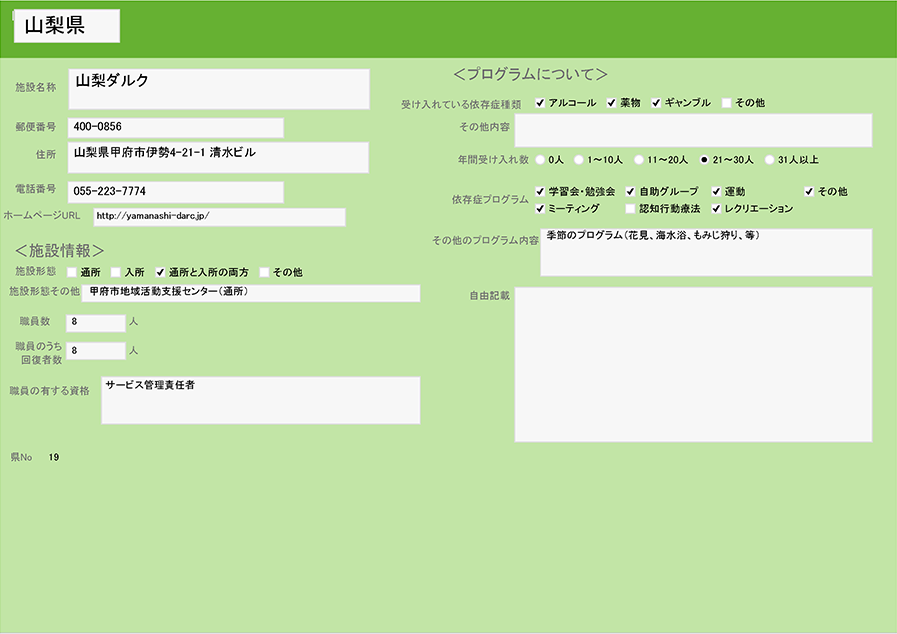Choose the 31人以上 radio button
The height and width of the screenshot is (634, 897).
[769, 159]
